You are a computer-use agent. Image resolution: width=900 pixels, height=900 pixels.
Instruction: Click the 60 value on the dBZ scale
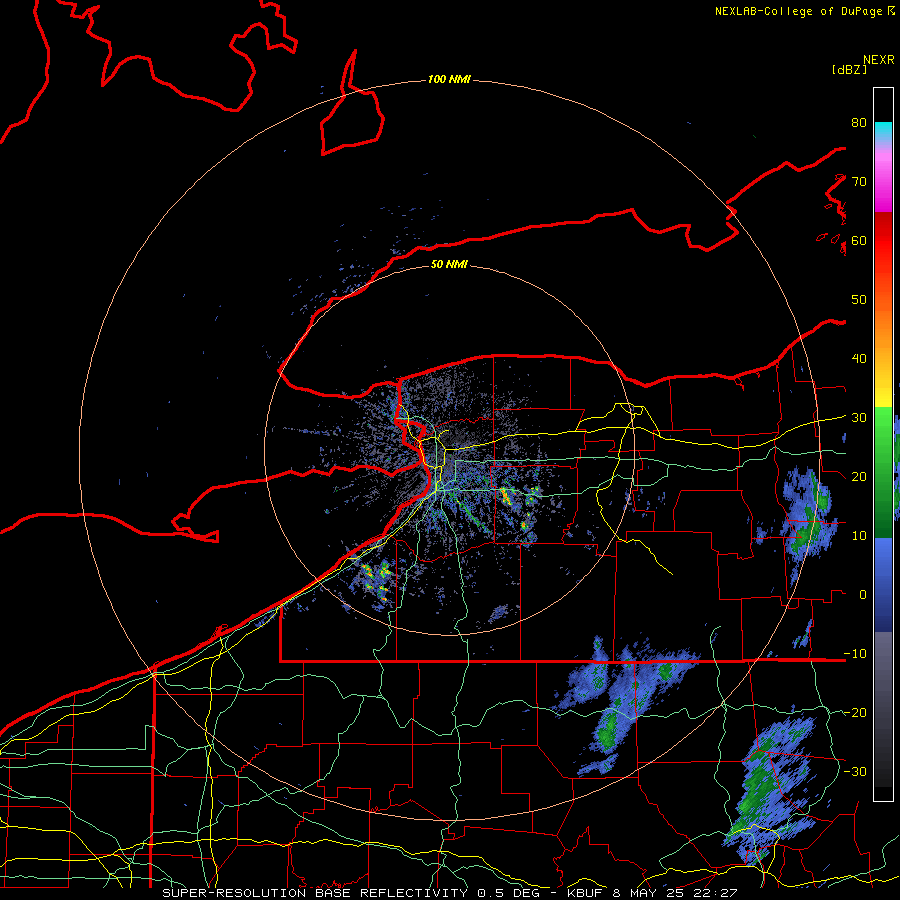click(859, 240)
